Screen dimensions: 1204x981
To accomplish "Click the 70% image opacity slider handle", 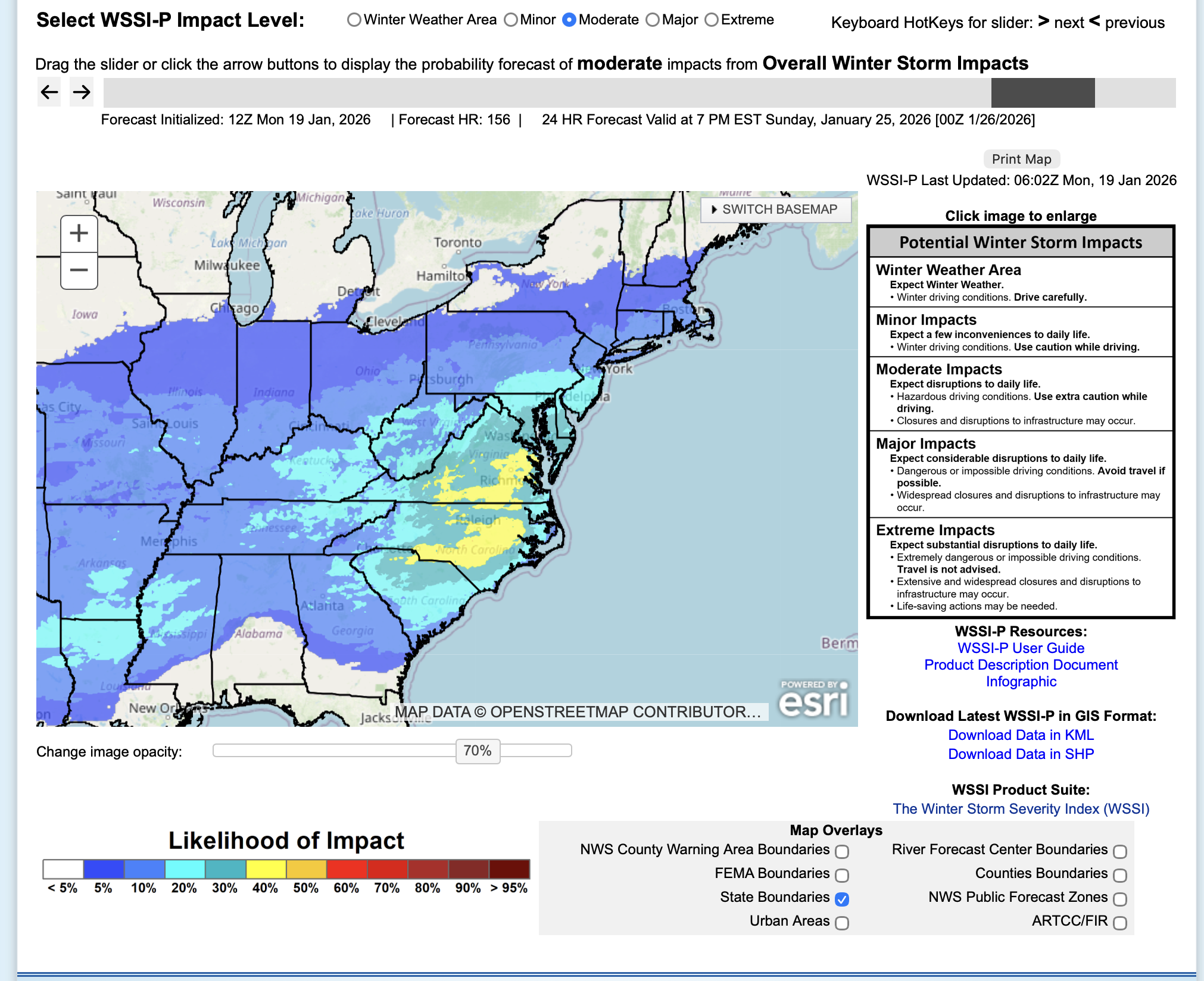I will click(x=478, y=751).
